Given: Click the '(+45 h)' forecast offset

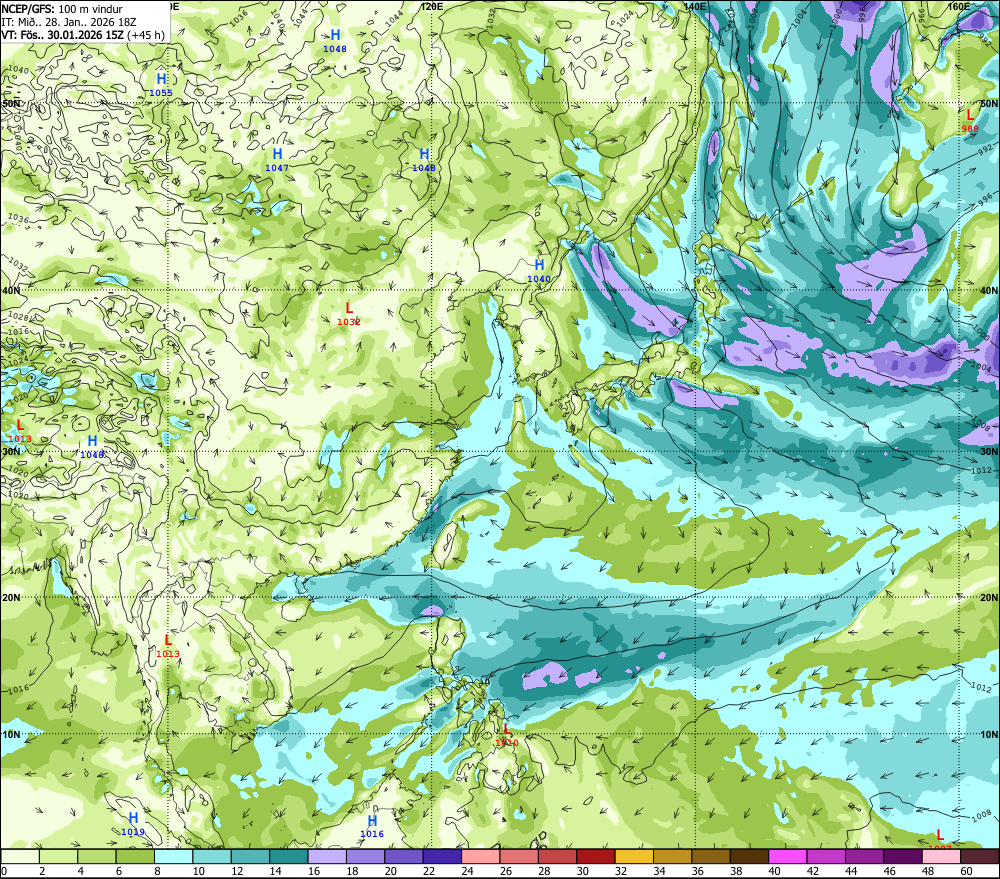Looking at the screenshot, I should pyautogui.click(x=146, y=35).
